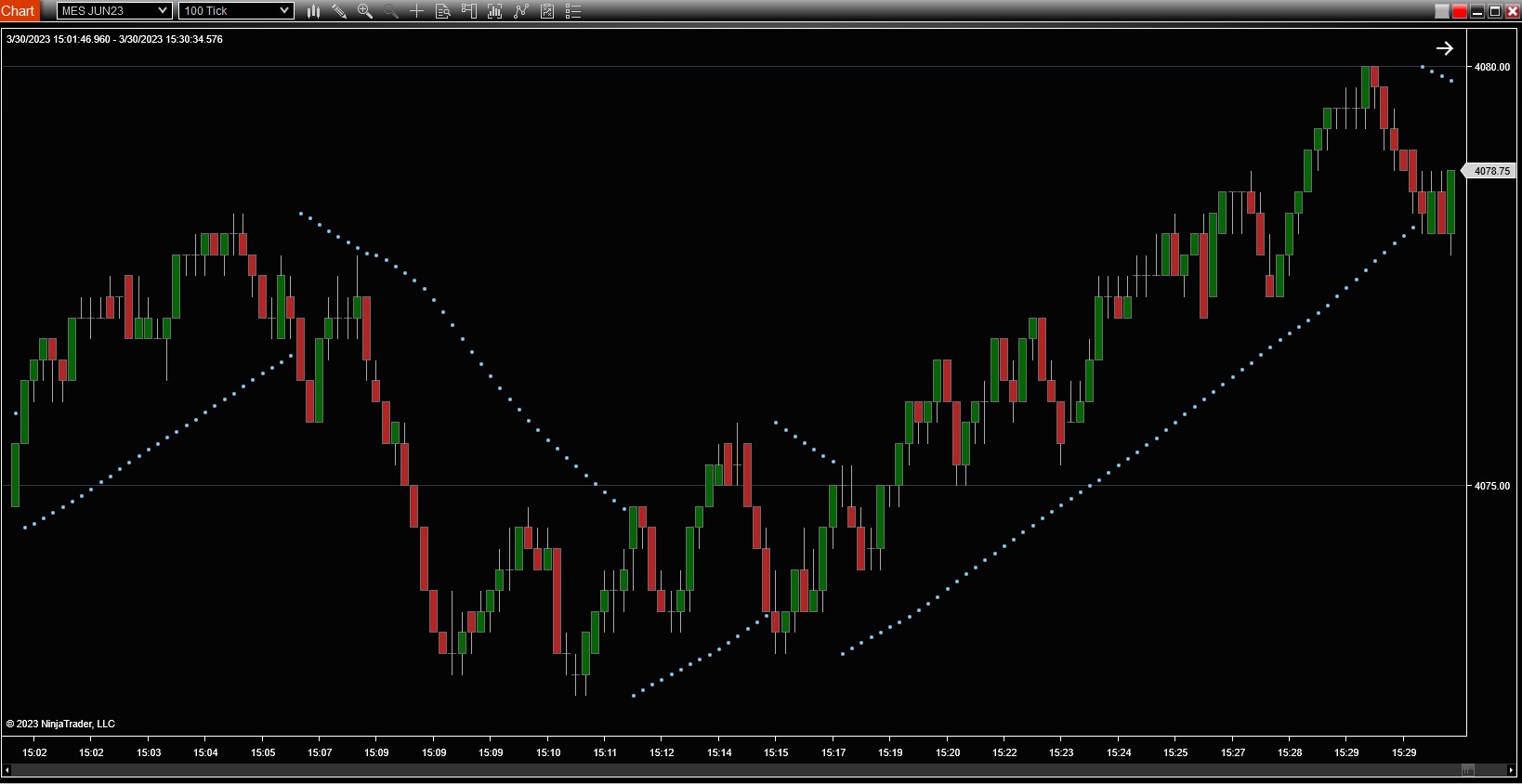The width and height of the screenshot is (1522, 784).
Task: Click the right scroll arrow on the scrollbar
Action: 1511,770
